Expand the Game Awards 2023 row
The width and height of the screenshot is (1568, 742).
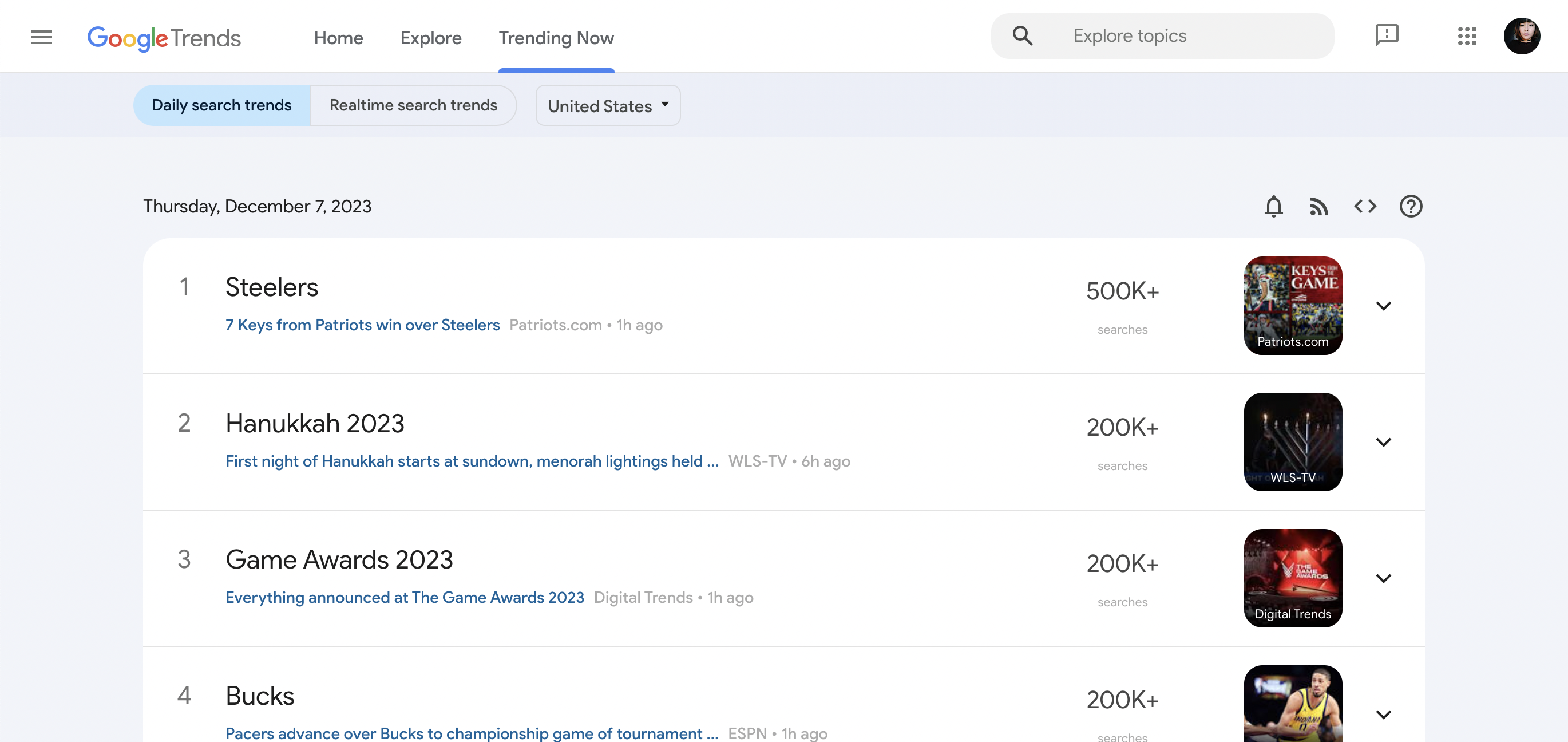click(1384, 578)
